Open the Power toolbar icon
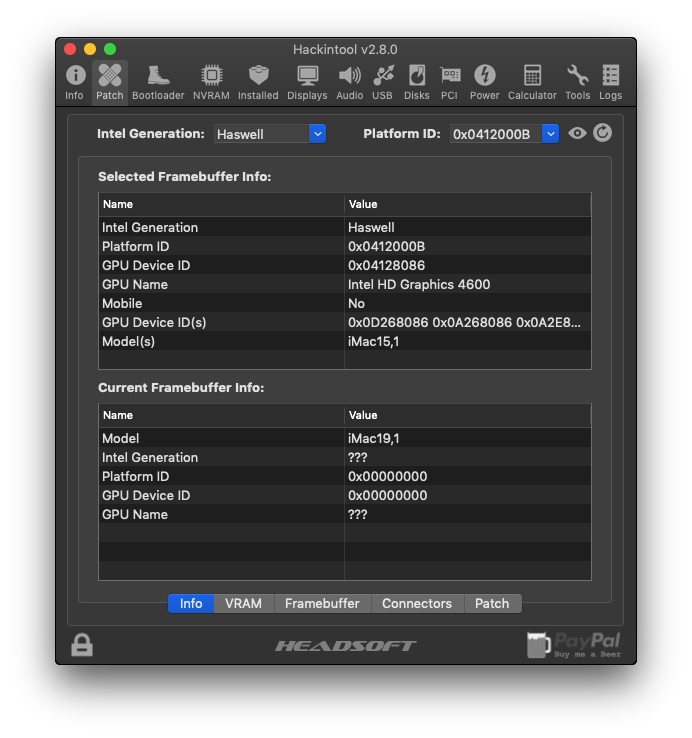This screenshot has width=692, height=738. click(484, 82)
